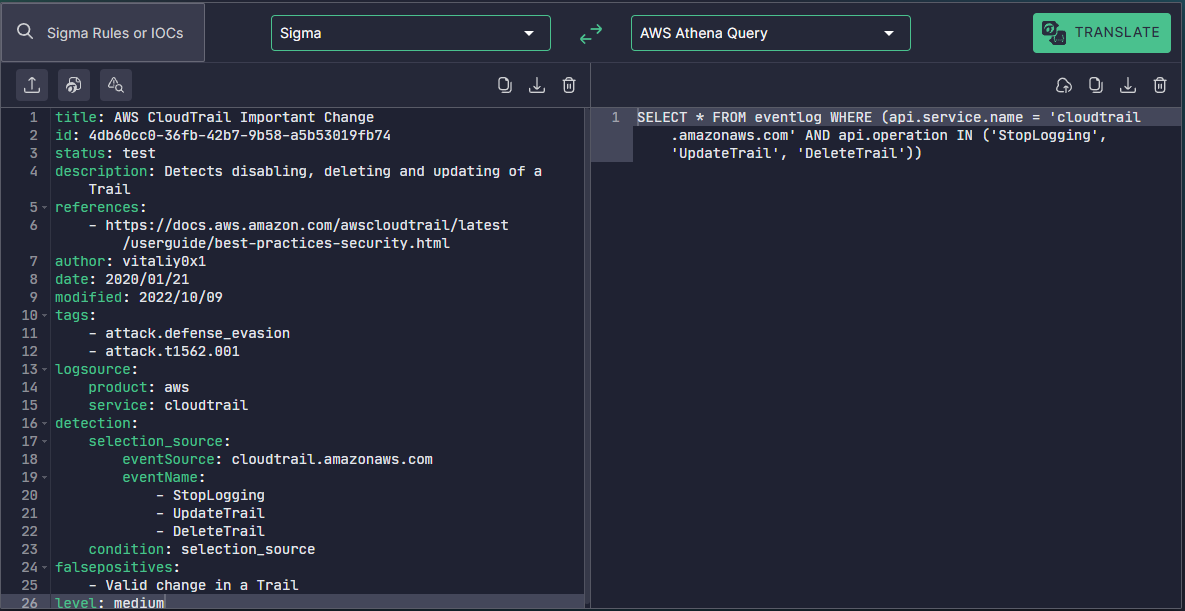The width and height of the screenshot is (1185, 611).
Task: Click line 1 of the Athena query output
Action: 888,118
